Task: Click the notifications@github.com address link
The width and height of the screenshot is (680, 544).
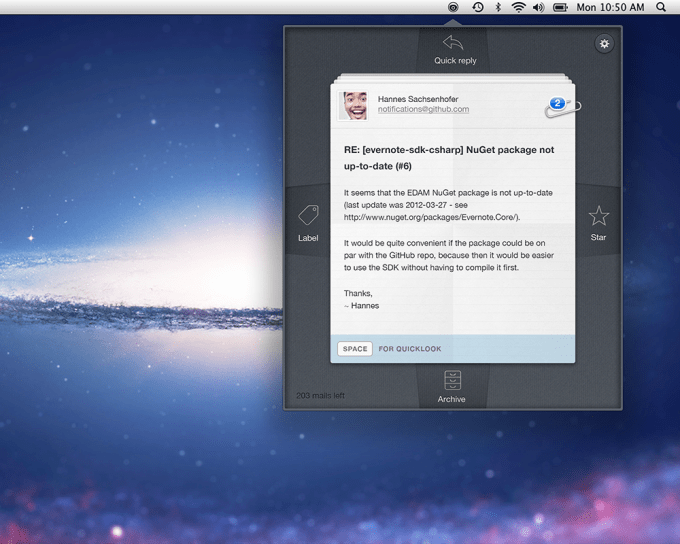Action: coord(423,110)
